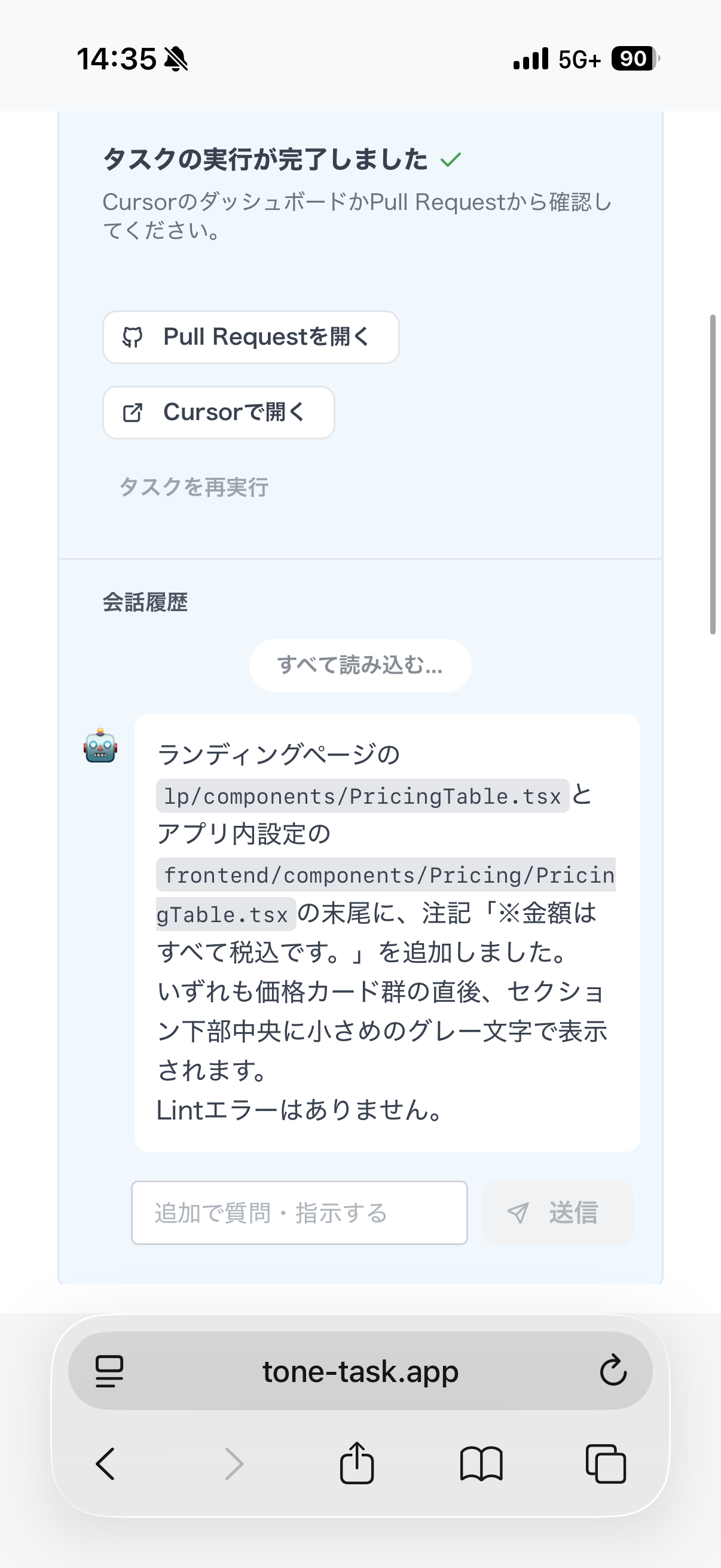Tap the battery indicator in status bar
Image resolution: width=721 pixels, height=1568 pixels.
(x=634, y=59)
